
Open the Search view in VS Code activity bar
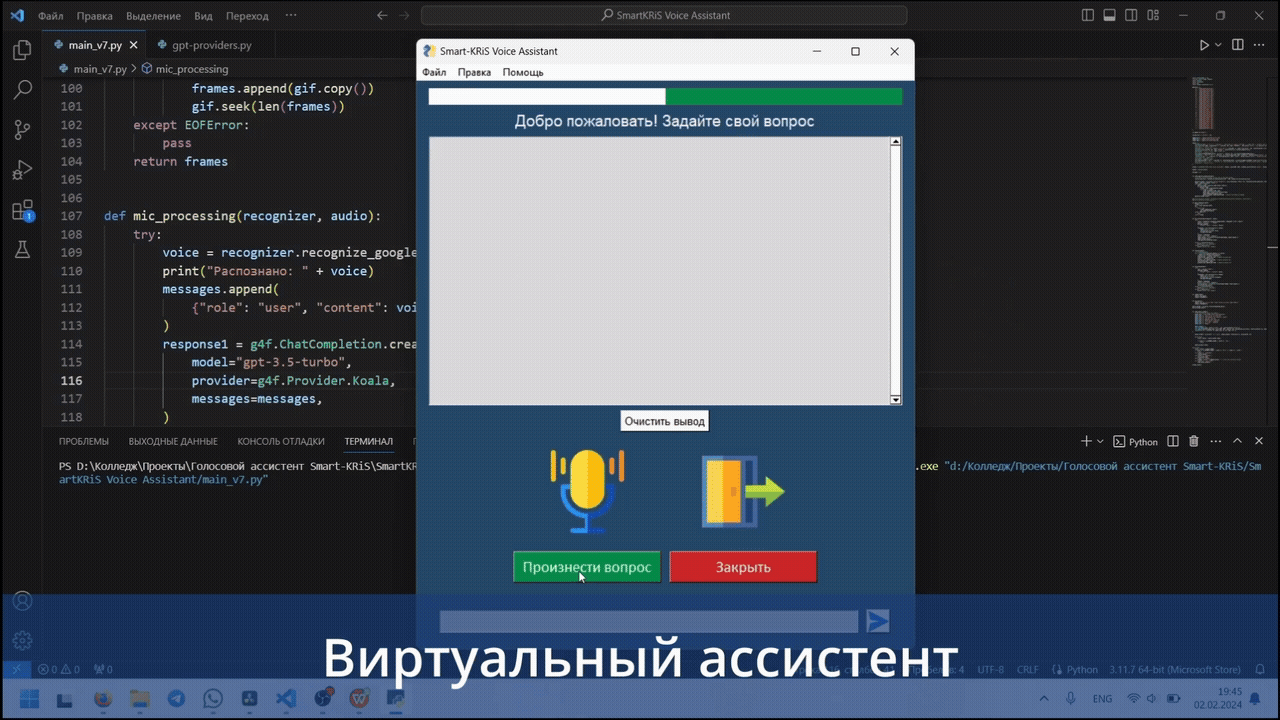coord(22,90)
